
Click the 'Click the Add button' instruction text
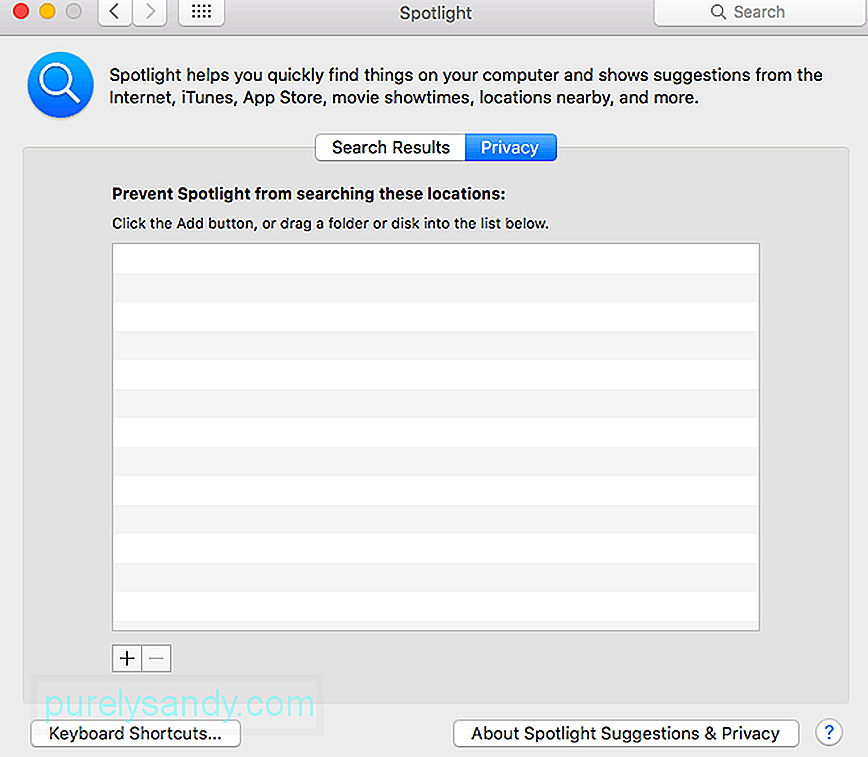(330, 223)
